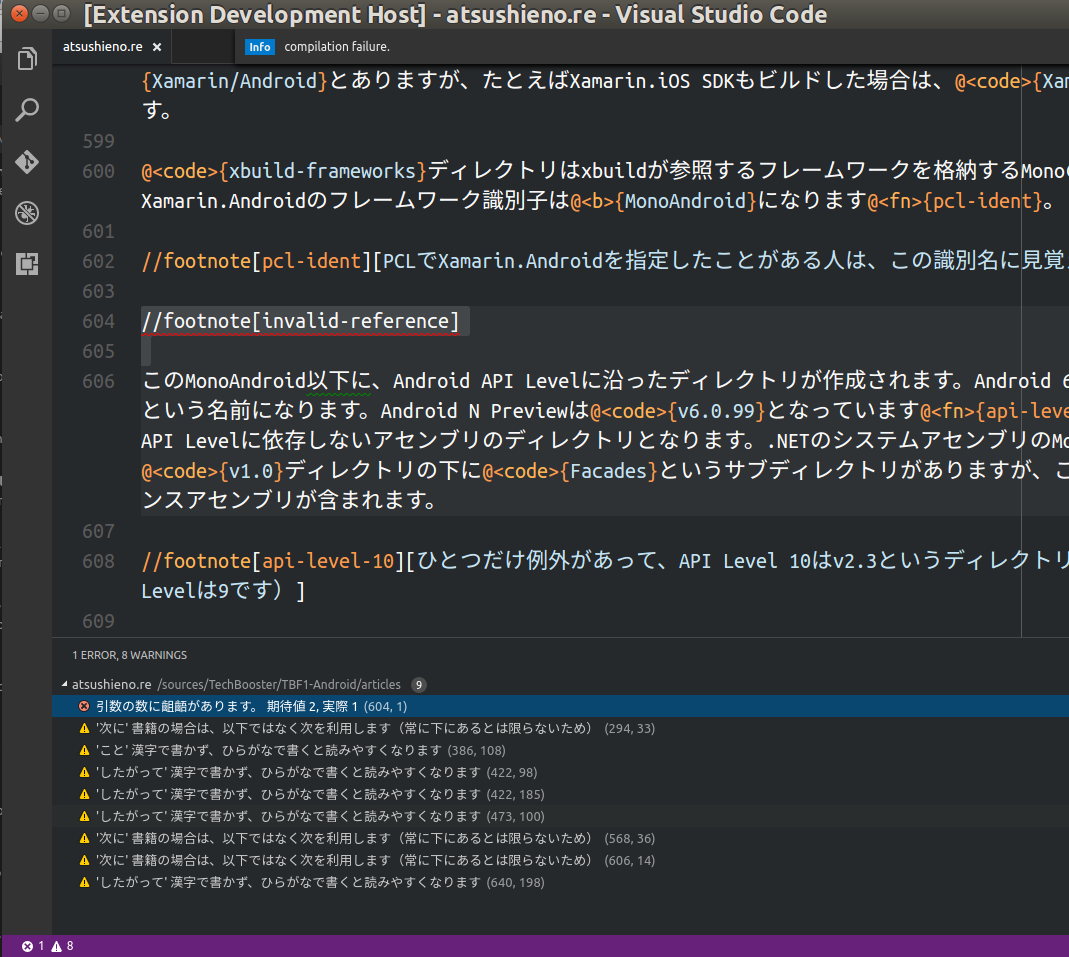Click the error count icon in status bar
This screenshot has height=957, width=1069.
(x=27, y=946)
